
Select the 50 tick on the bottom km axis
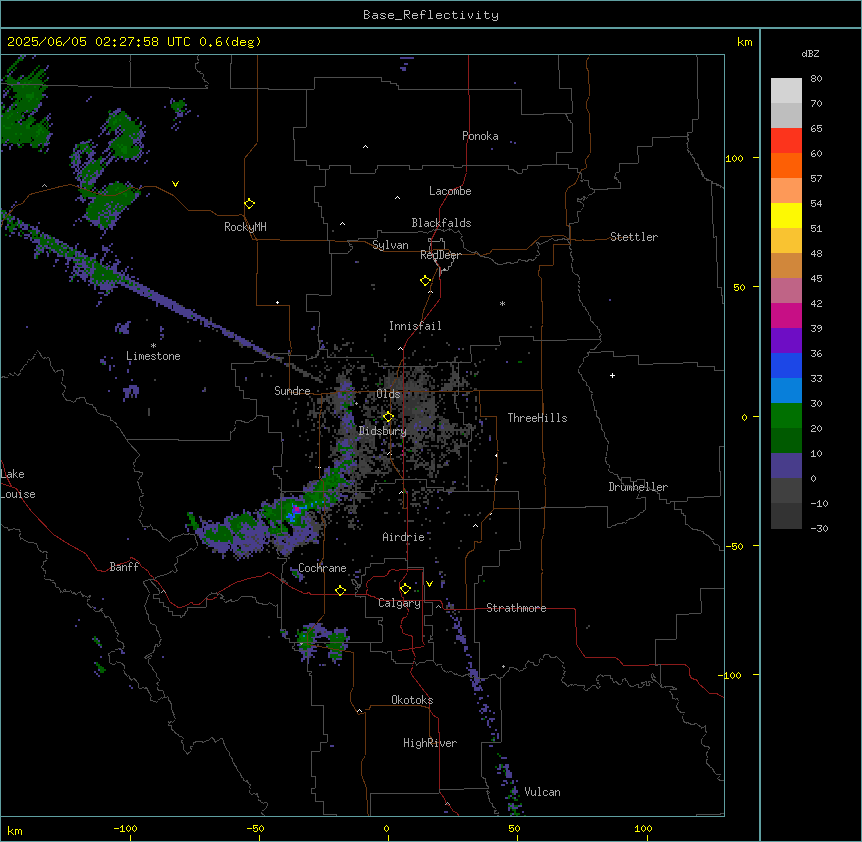514,828
